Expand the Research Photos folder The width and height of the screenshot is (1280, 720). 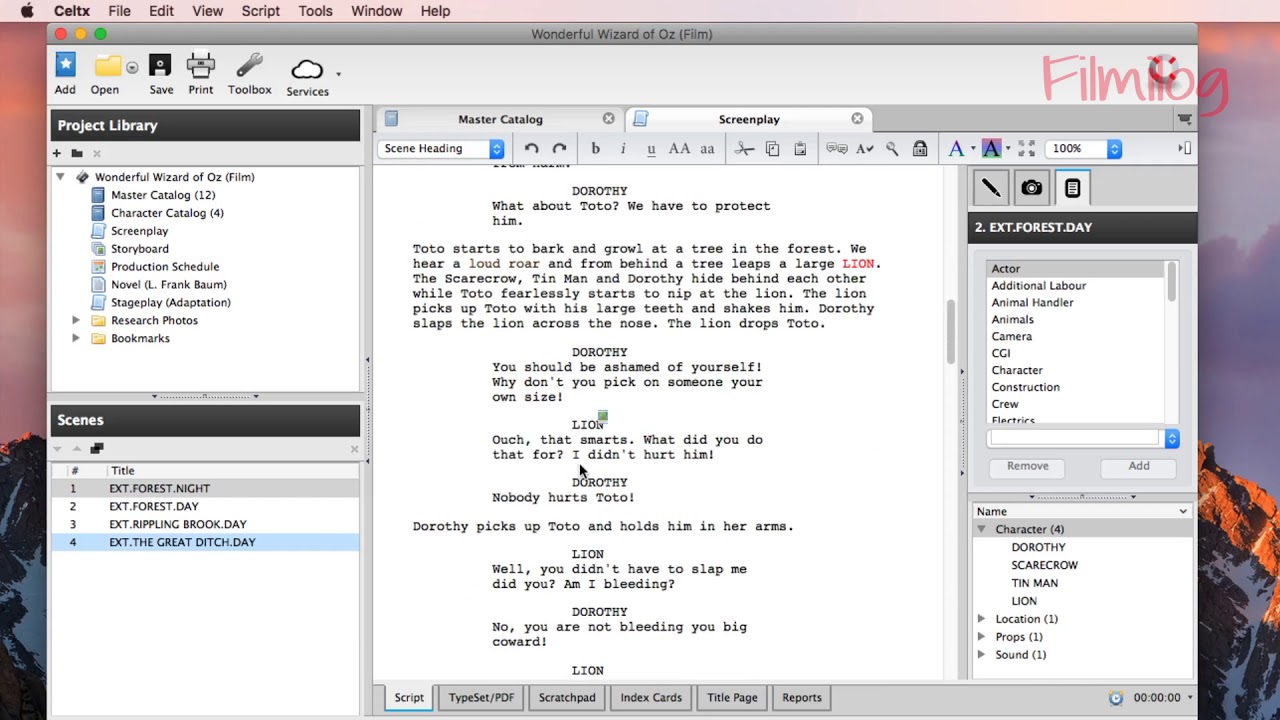pos(76,320)
